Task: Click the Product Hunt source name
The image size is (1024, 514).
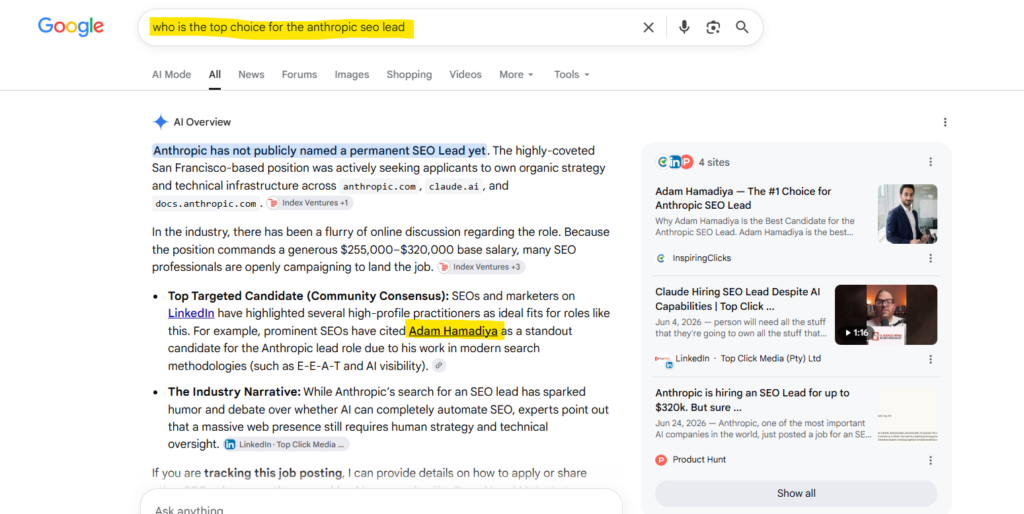Action: (x=699, y=460)
